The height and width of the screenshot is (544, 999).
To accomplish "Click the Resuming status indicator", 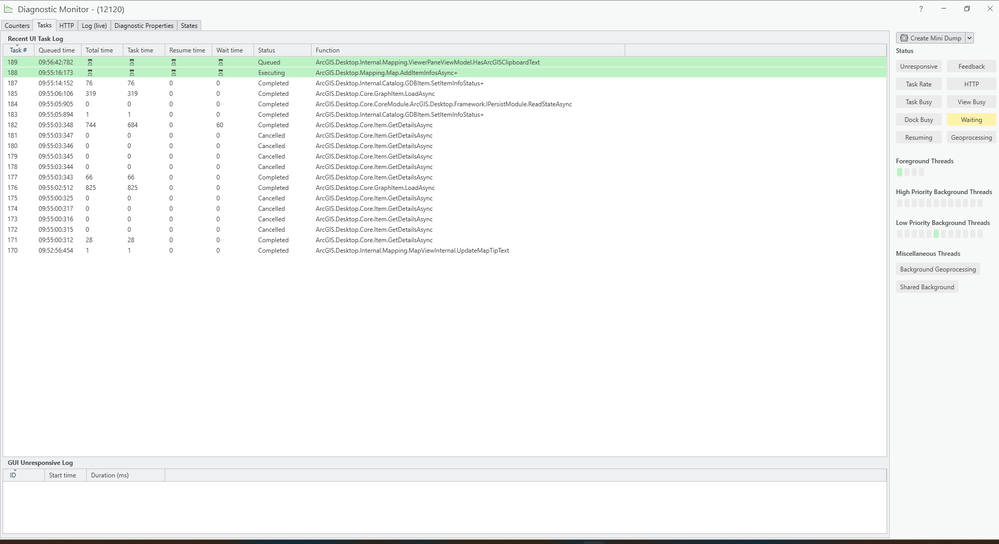I will coord(919,138).
